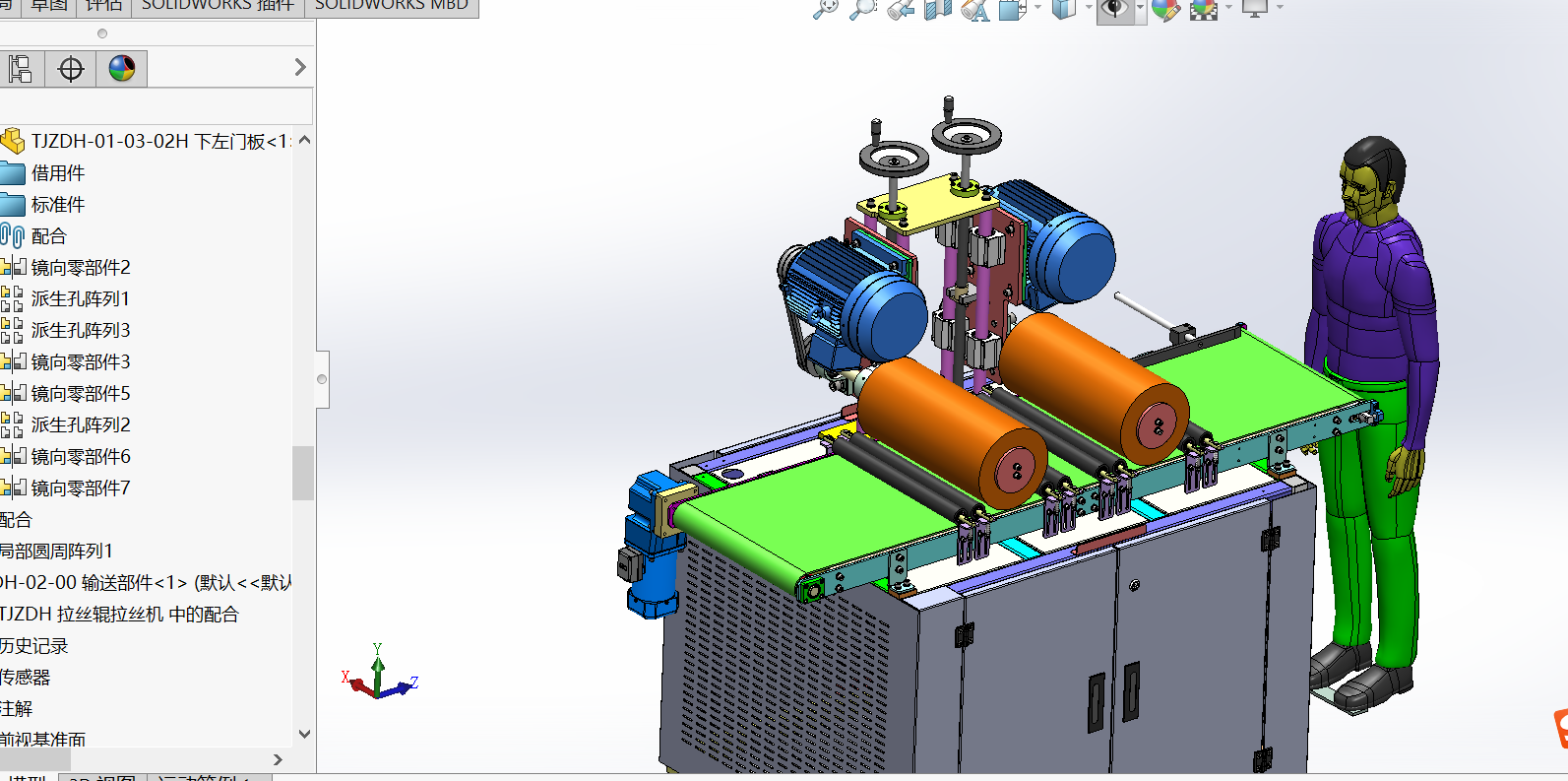Activate the Section View tool
The height and width of the screenshot is (781, 1568).
click(x=938, y=9)
